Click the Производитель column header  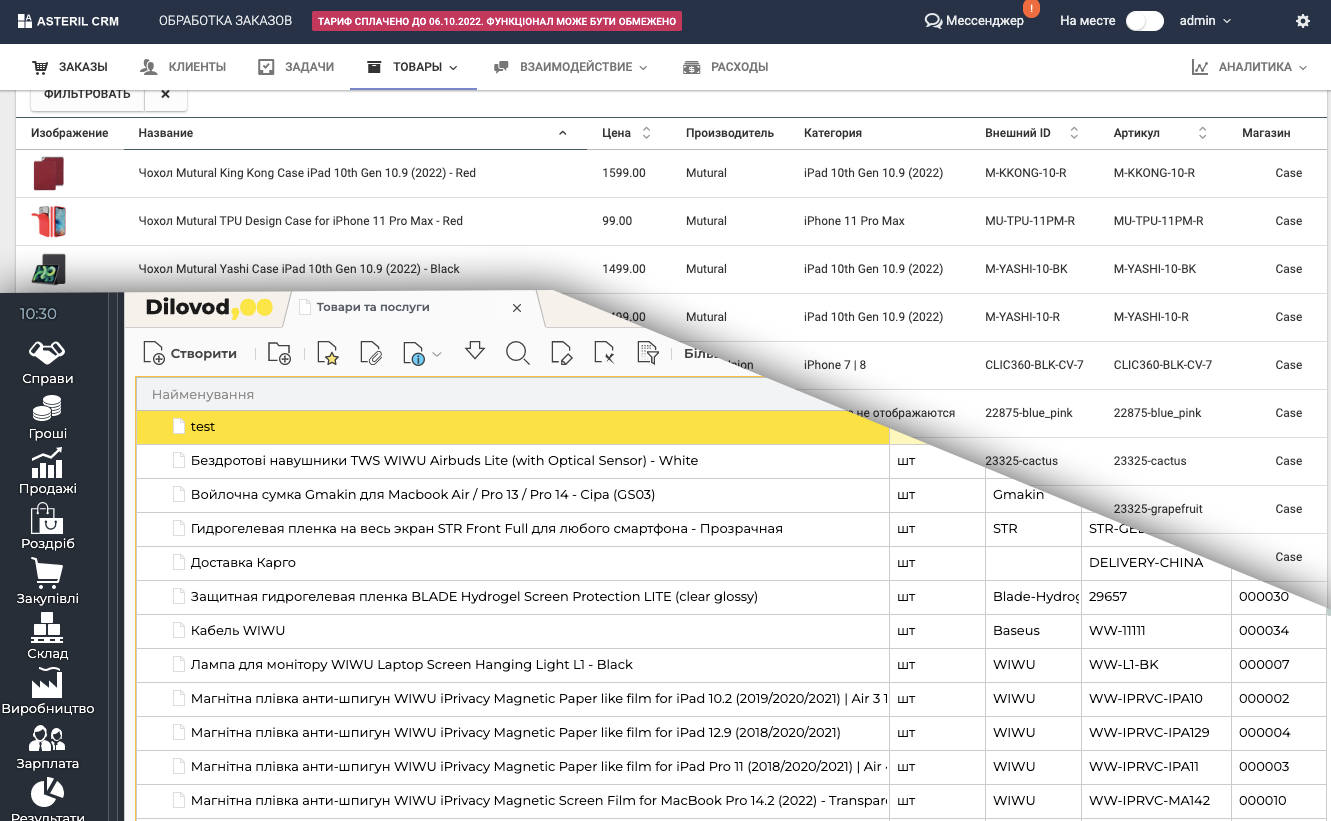[x=730, y=133]
